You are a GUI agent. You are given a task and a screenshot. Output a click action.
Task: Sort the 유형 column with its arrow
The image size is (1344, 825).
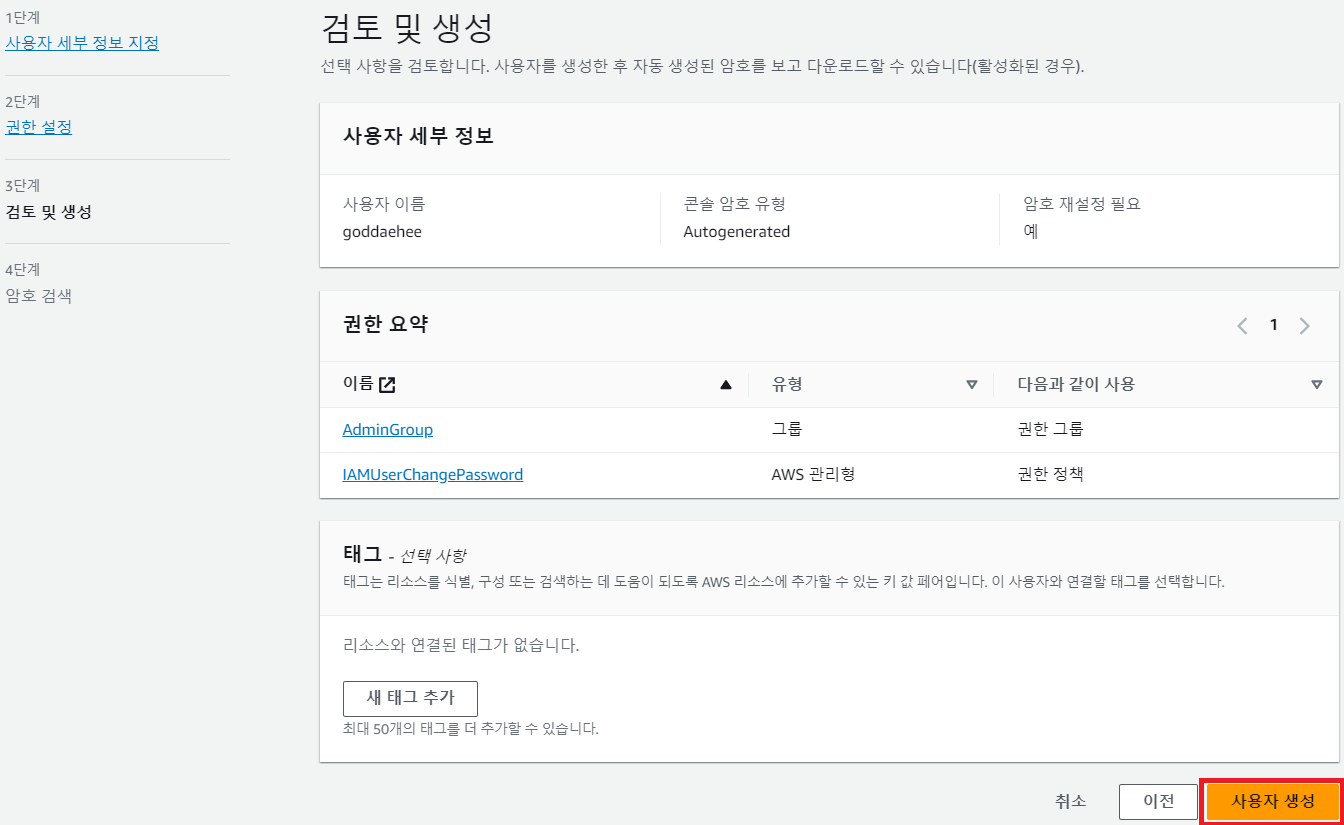tap(971, 384)
